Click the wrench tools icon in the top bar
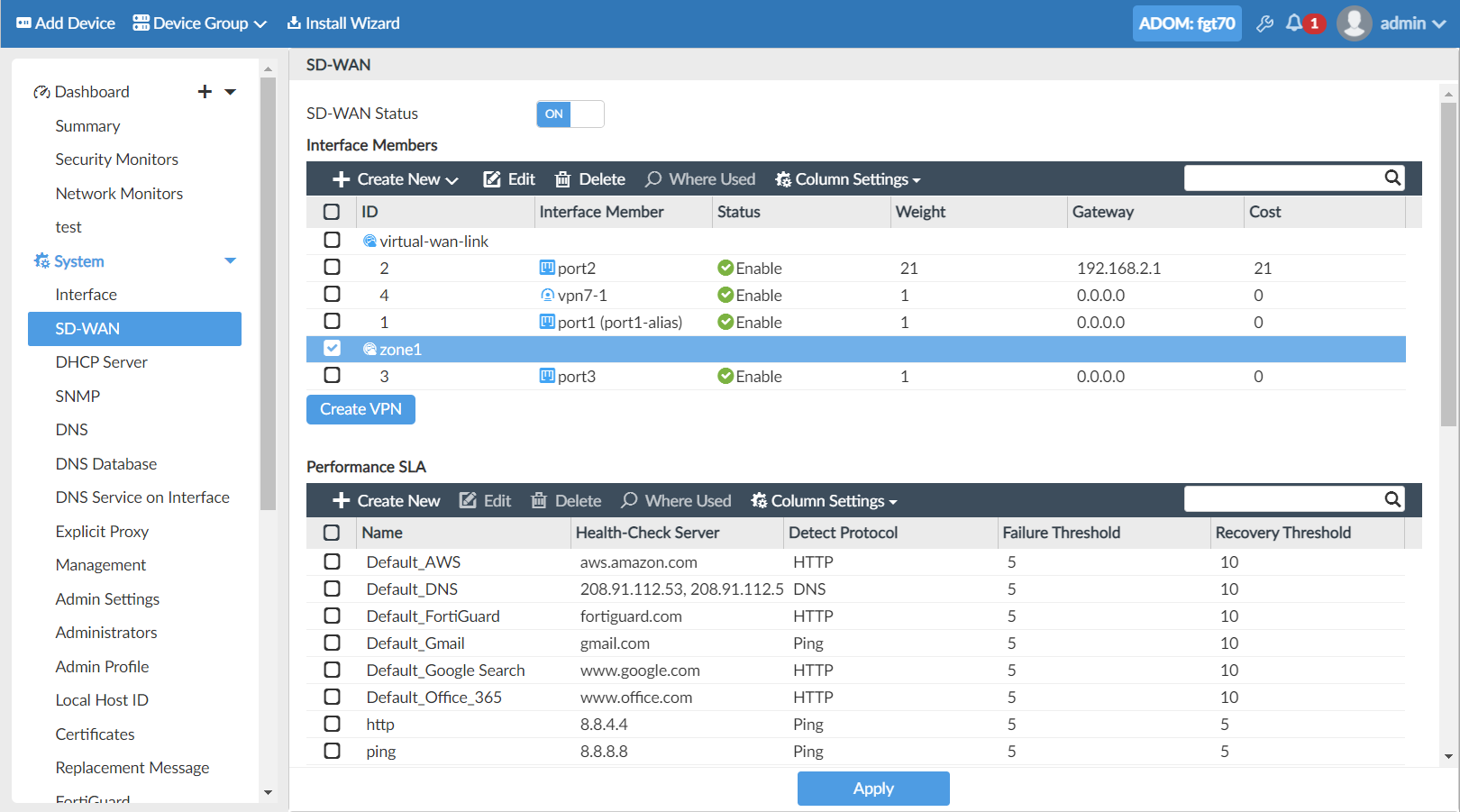The image size is (1460, 812). tap(1264, 23)
